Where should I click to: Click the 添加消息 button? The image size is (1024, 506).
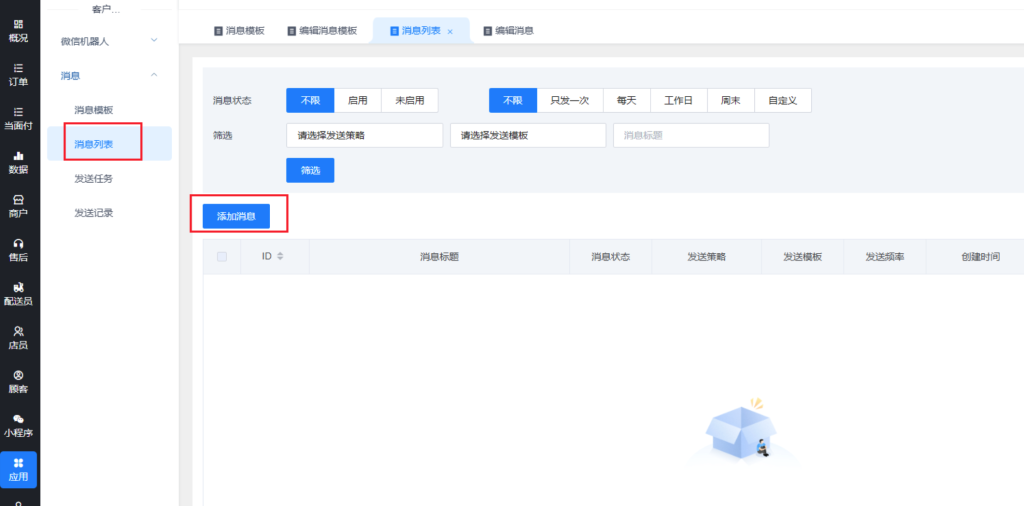[236, 216]
